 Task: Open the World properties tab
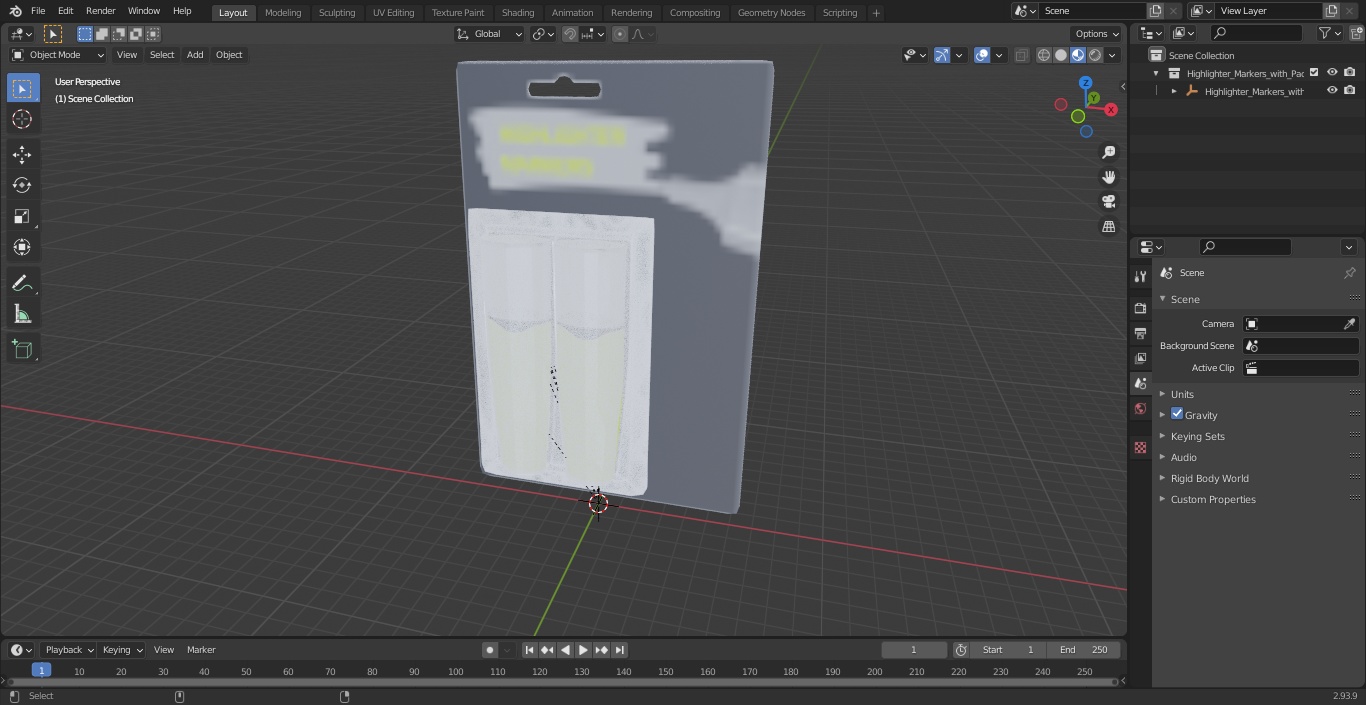click(x=1140, y=409)
